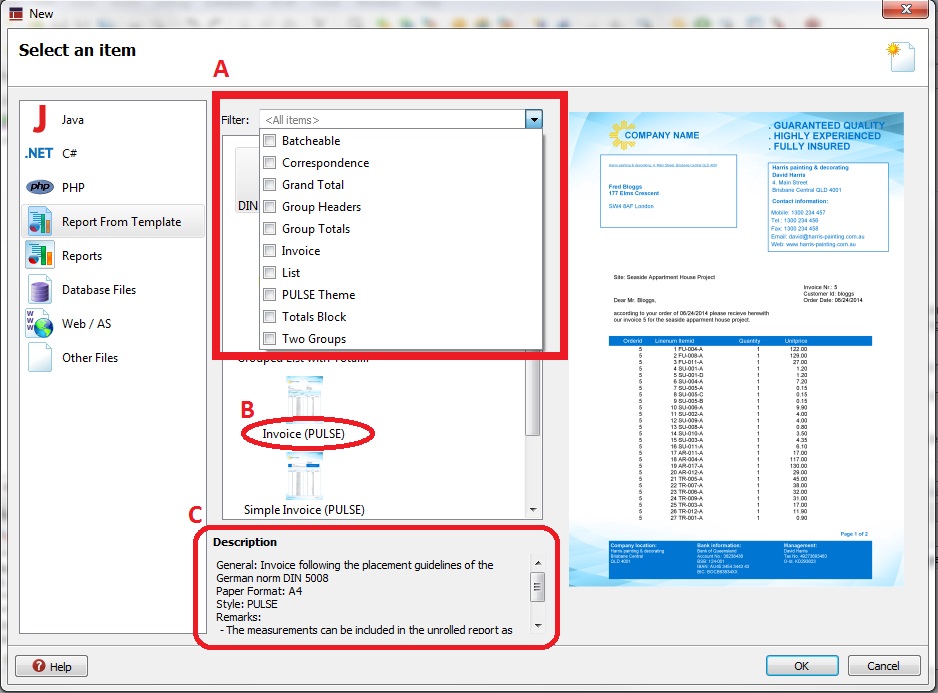Click the Filter <All items> combo field
This screenshot has height=693, width=938.
pyautogui.click(x=392, y=120)
